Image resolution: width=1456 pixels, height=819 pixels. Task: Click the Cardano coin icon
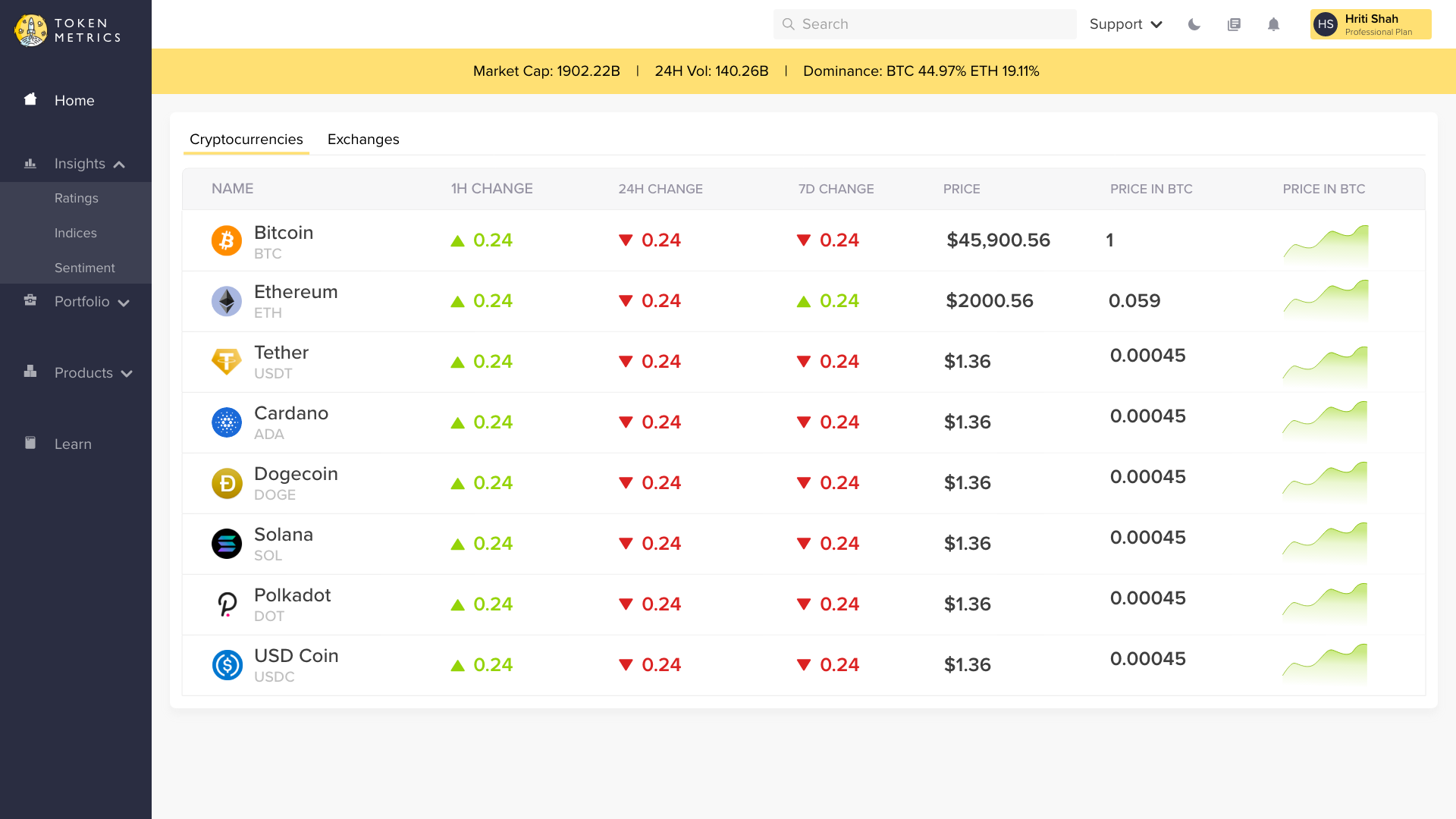pos(226,422)
